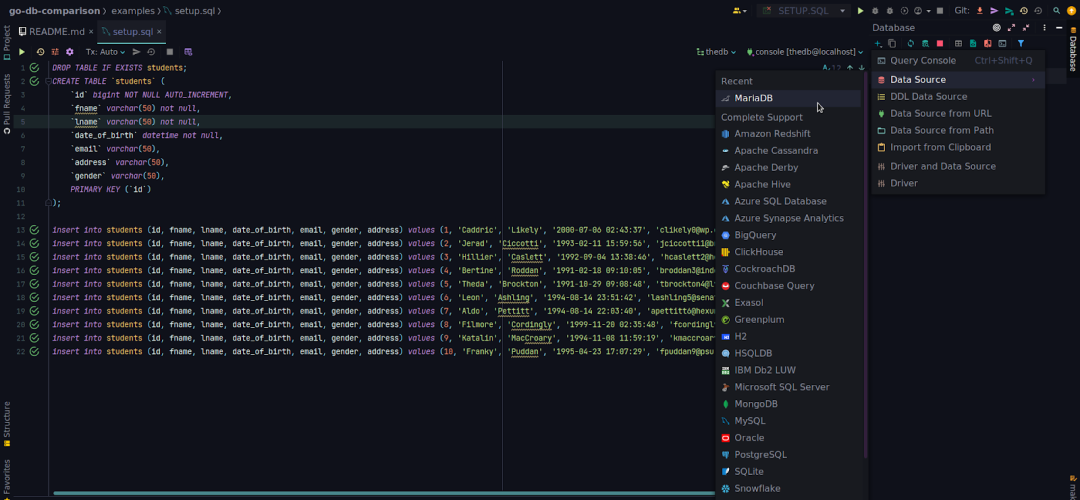Viewport: 1080px width, 500px height.
Task: Click the Debug bug icon in the main toolbar
Action: click(x=875, y=11)
